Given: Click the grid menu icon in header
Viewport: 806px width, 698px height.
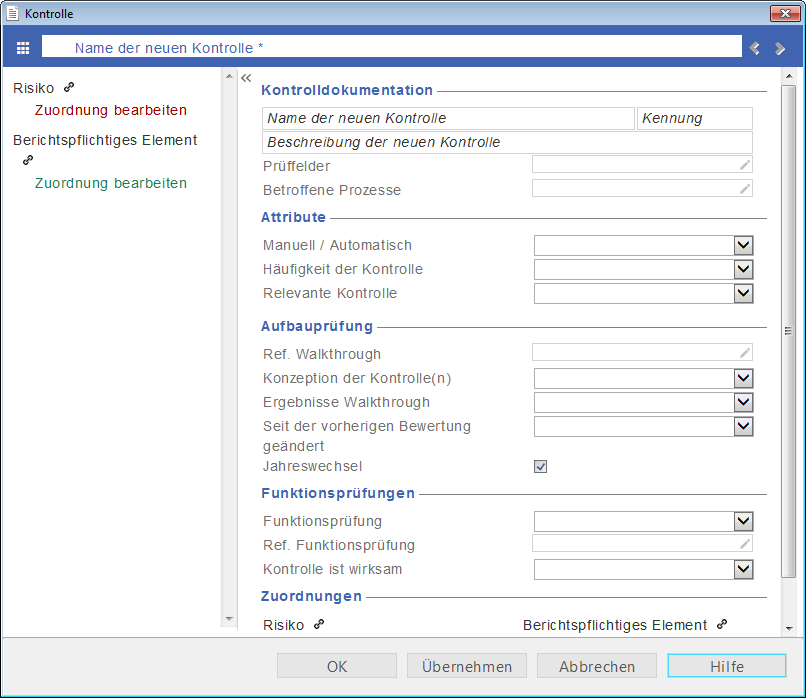Looking at the screenshot, I should (23, 48).
